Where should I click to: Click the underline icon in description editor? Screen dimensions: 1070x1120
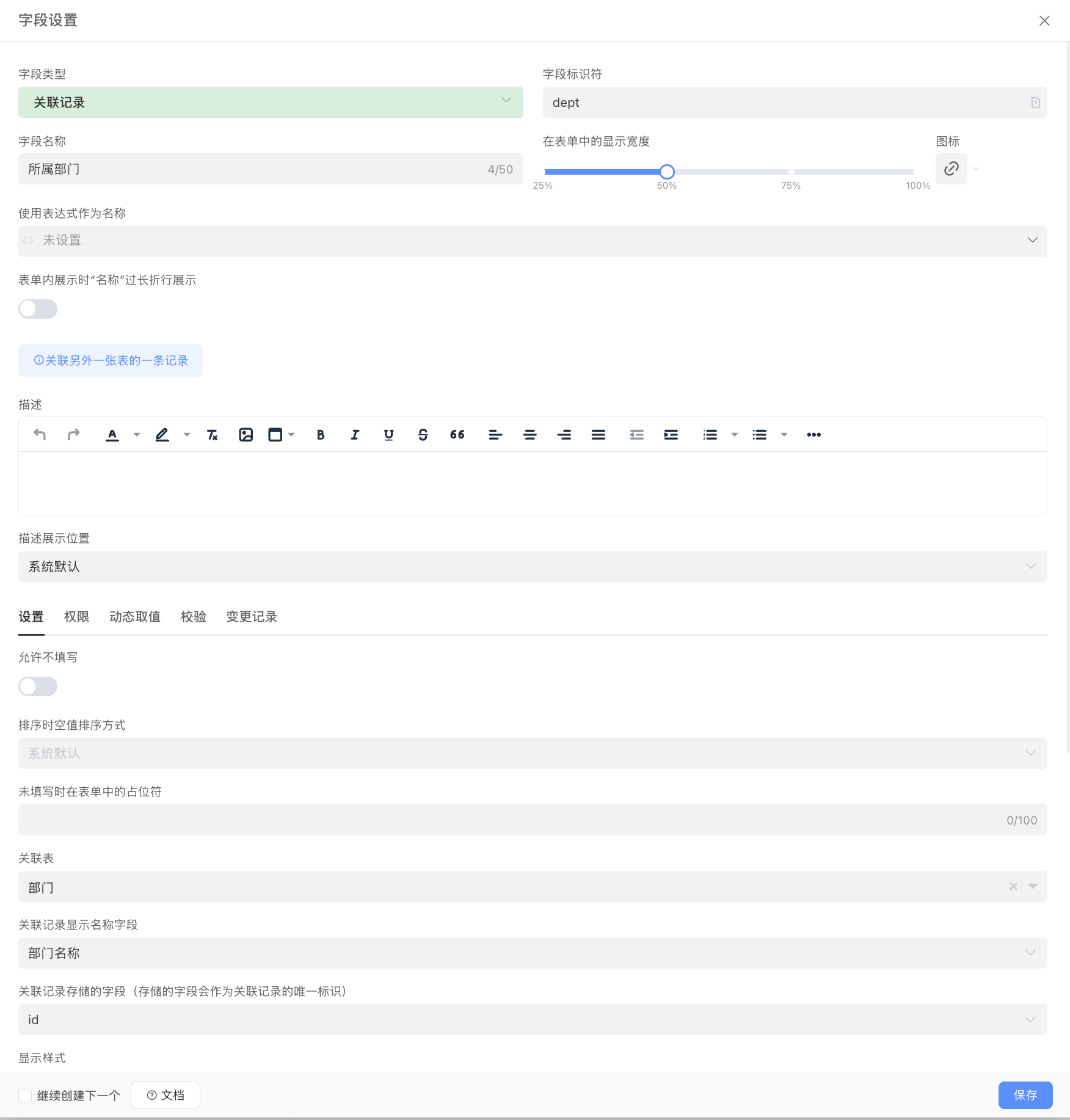coord(388,434)
